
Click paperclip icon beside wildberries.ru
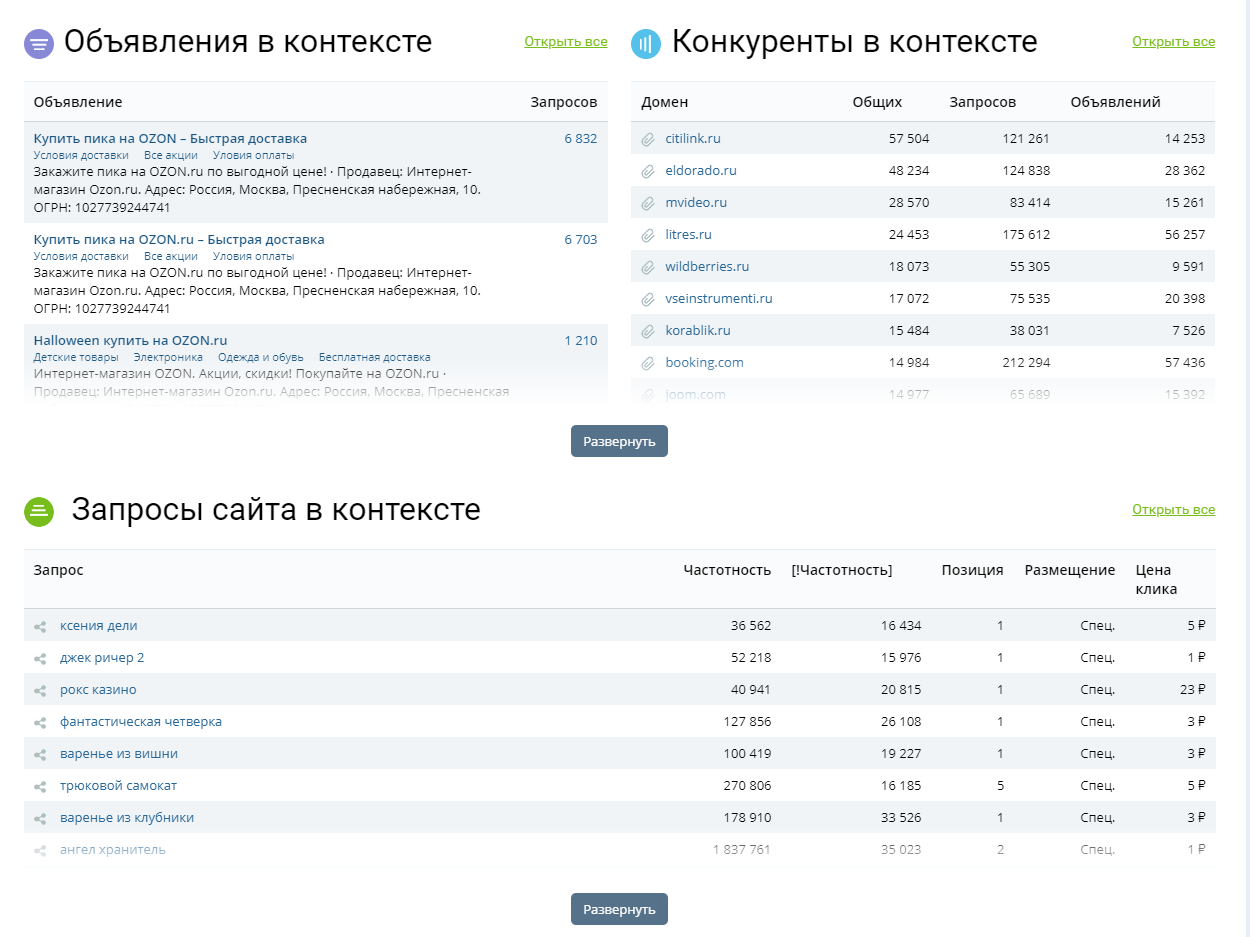pos(648,267)
